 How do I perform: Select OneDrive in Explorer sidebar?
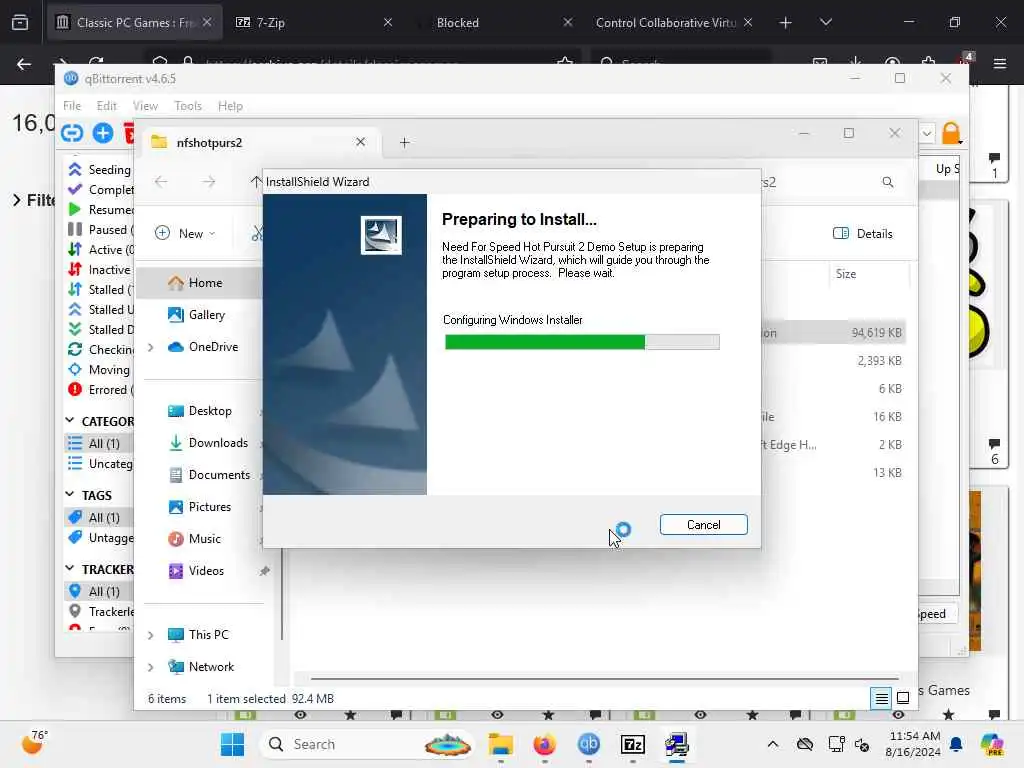213,347
